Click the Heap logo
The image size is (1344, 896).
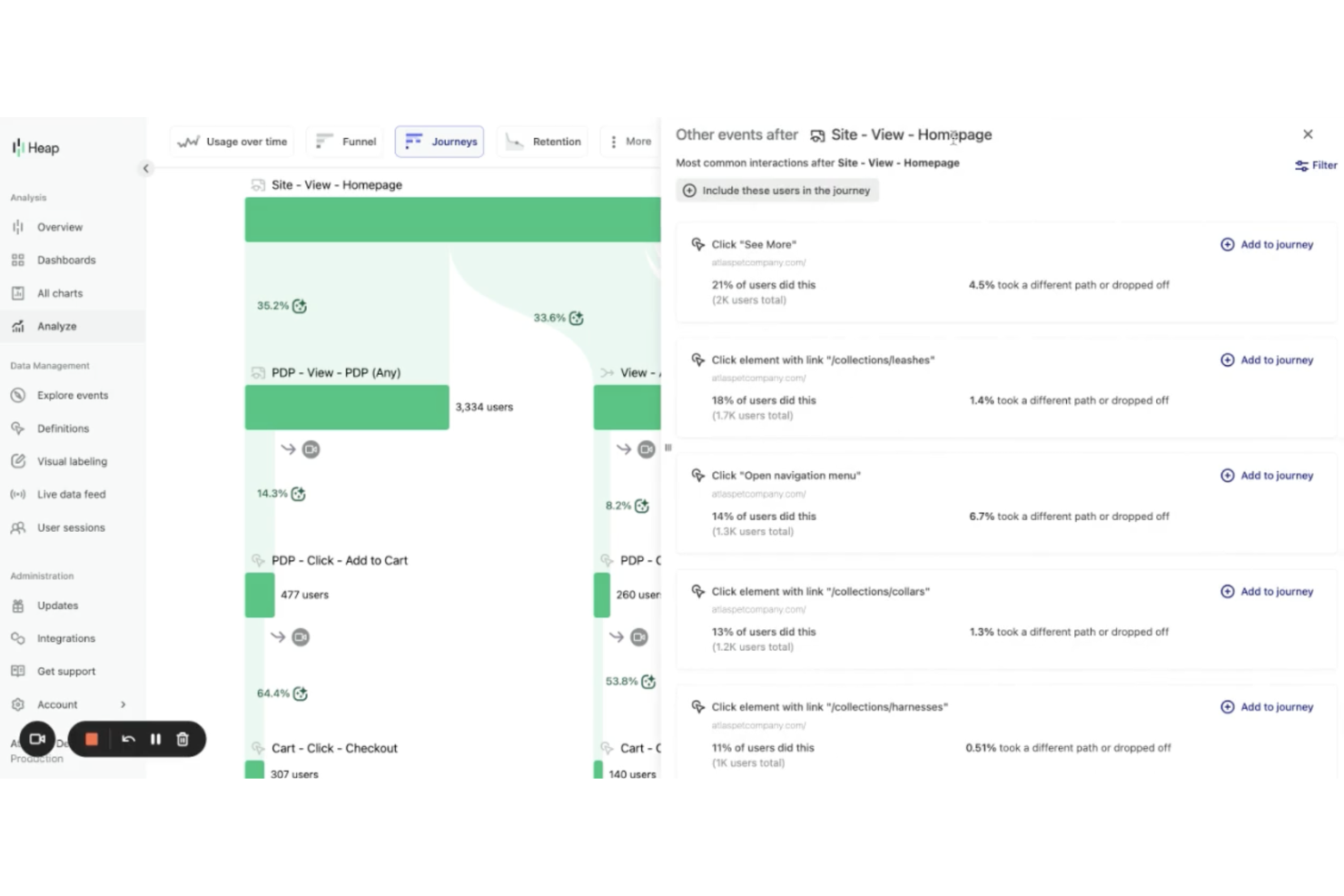click(x=35, y=147)
